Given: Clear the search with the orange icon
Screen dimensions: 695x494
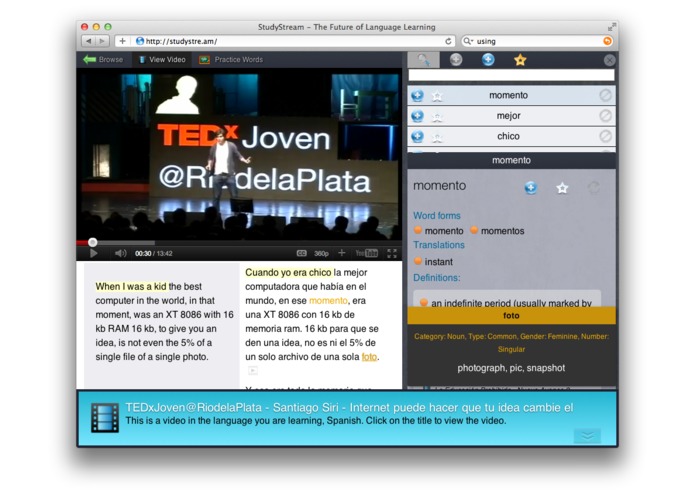Looking at the screenshot, I should pos(607,41).
